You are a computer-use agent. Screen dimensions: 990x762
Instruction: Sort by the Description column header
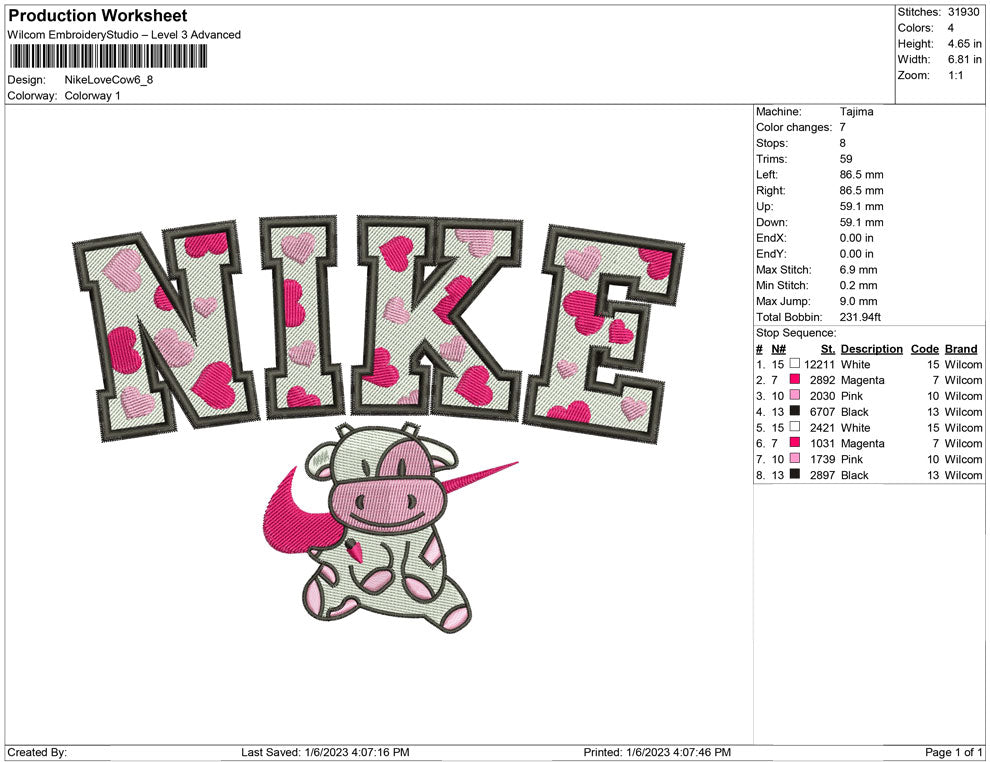point(870,348)
